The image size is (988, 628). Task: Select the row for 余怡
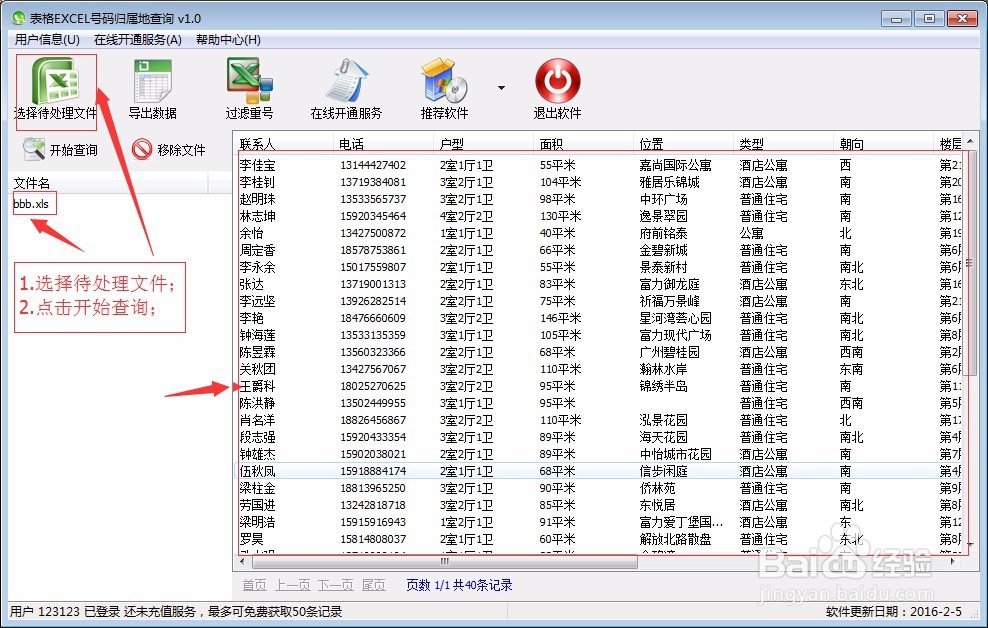pos(598,233)
